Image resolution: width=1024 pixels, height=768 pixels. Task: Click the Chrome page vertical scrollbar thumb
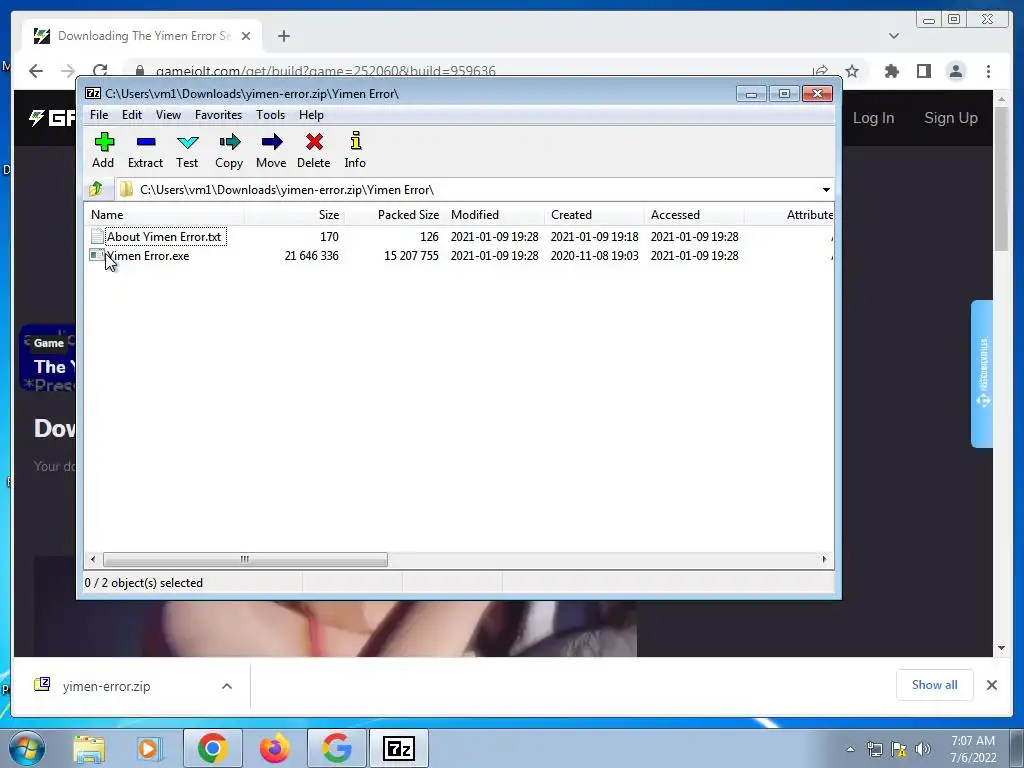pos(1001,180)
